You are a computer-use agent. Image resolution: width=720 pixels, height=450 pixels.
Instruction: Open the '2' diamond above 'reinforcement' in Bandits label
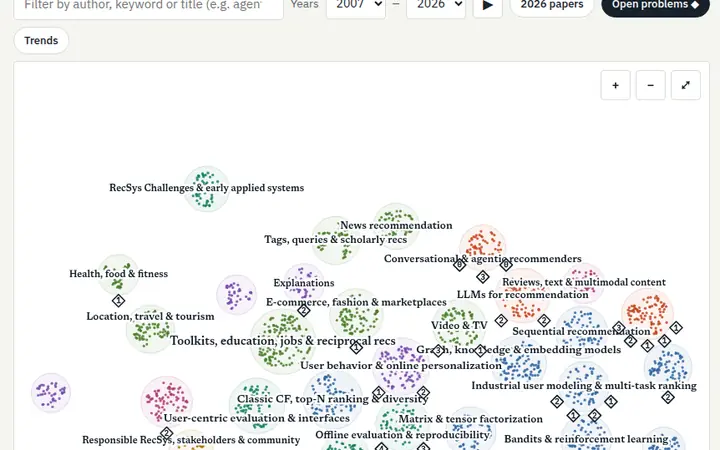[594, 416]
